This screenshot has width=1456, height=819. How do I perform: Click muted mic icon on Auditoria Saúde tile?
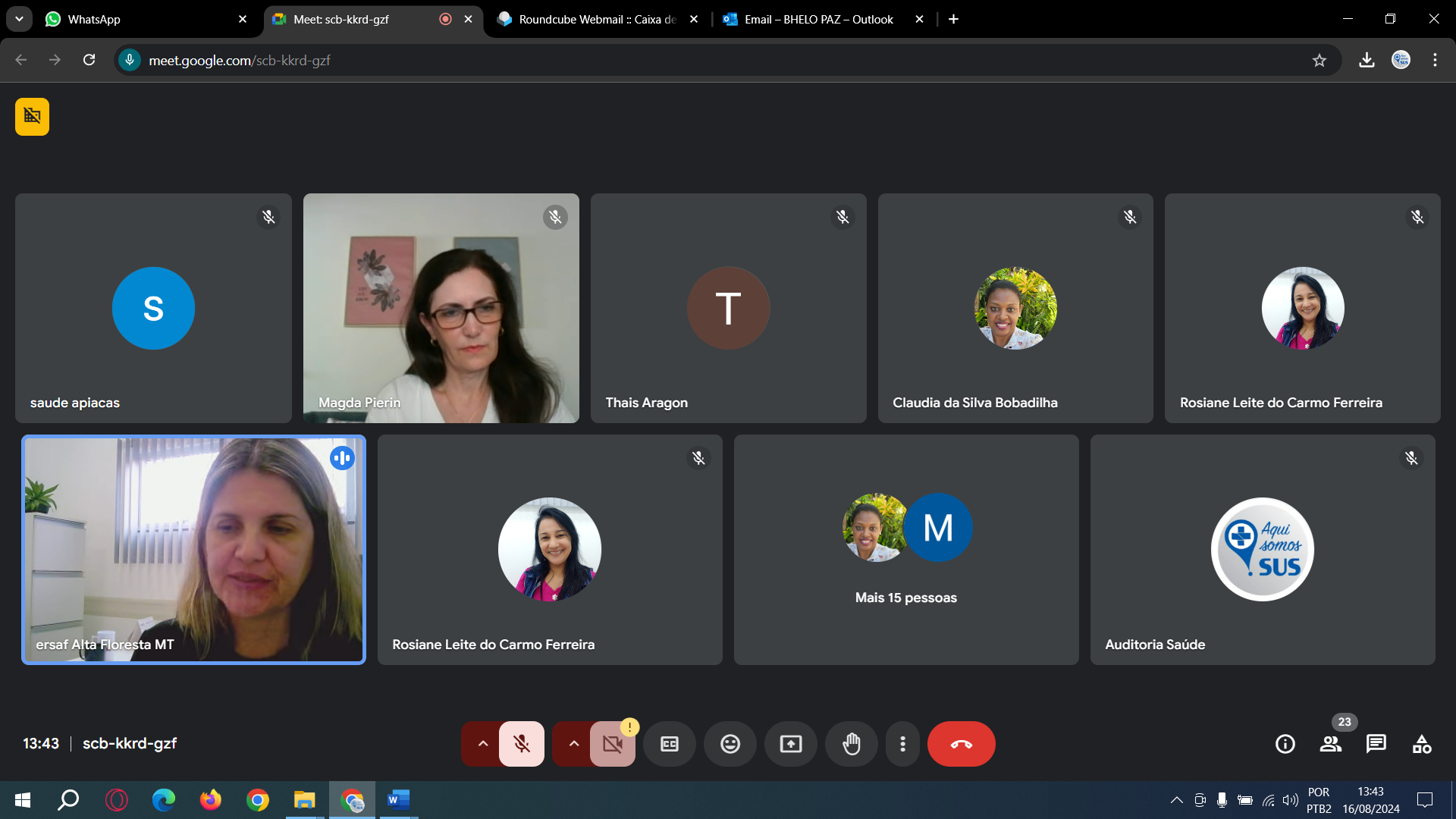(x=1410, y=458)
